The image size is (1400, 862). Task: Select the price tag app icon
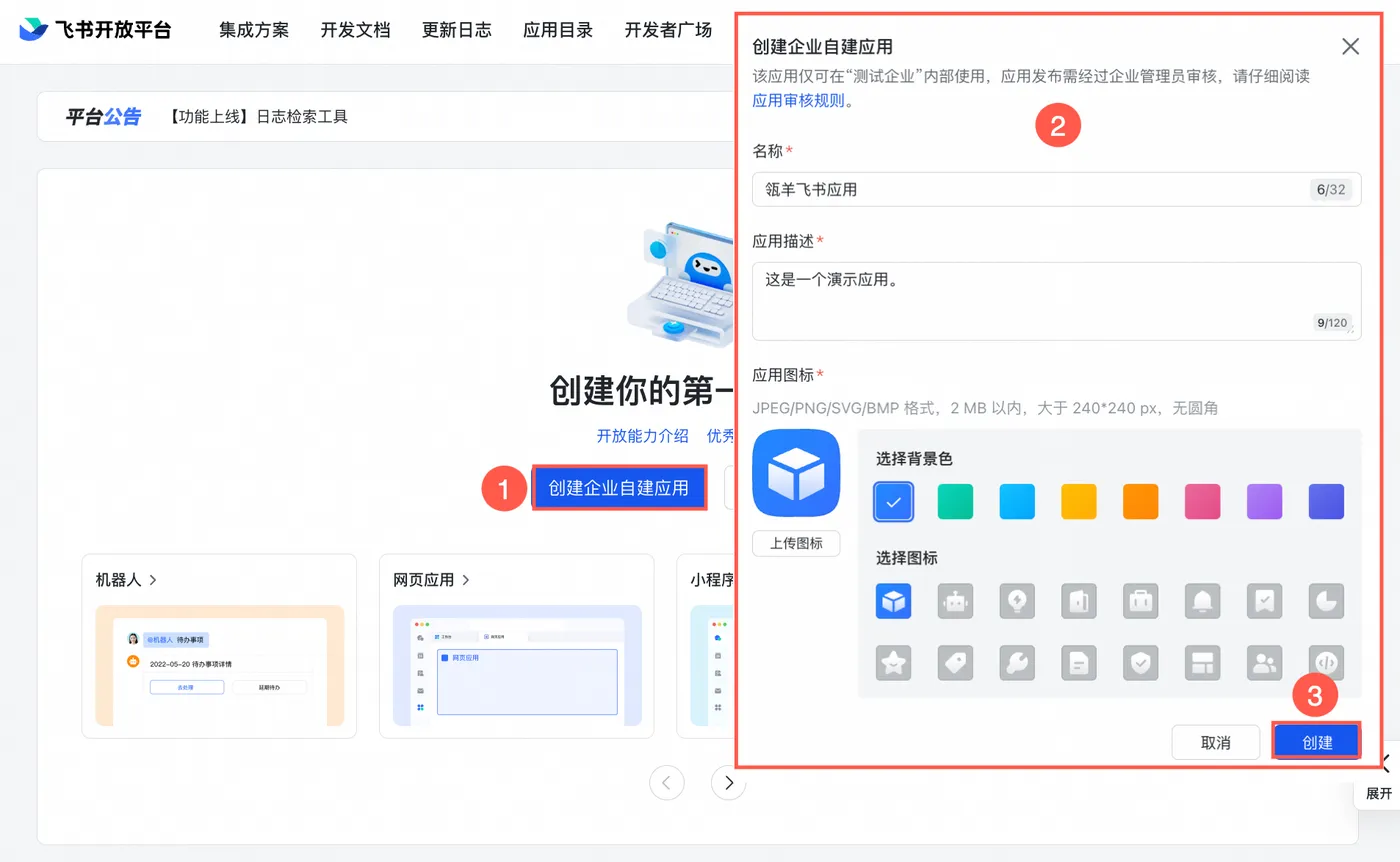coord(955,662)
